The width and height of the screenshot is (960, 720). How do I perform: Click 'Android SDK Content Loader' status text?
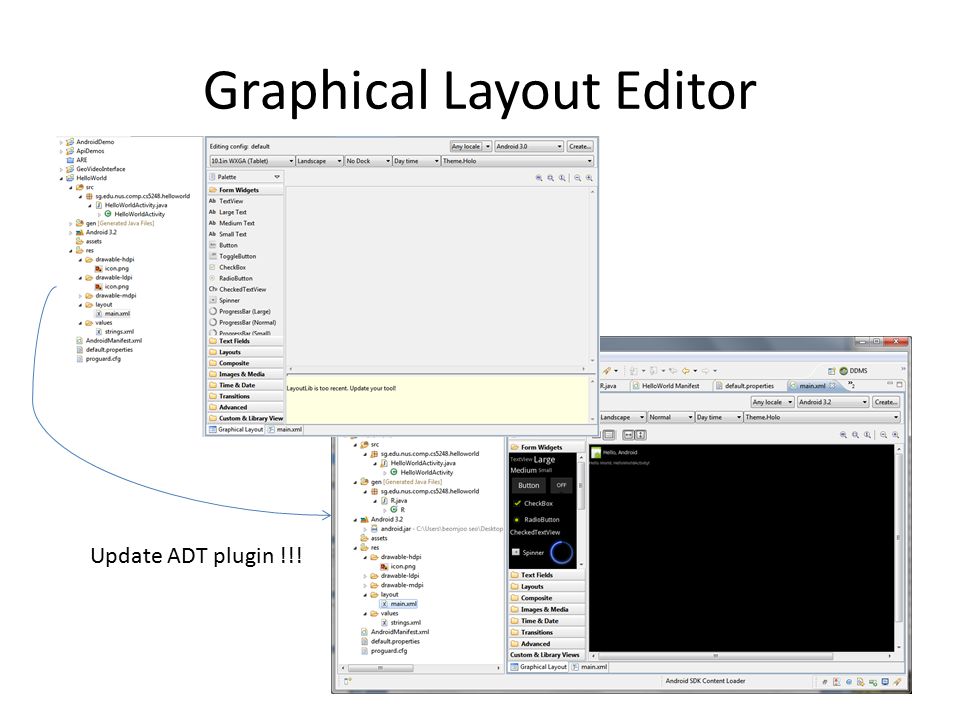pyautogui.click(x=705, y=681)
